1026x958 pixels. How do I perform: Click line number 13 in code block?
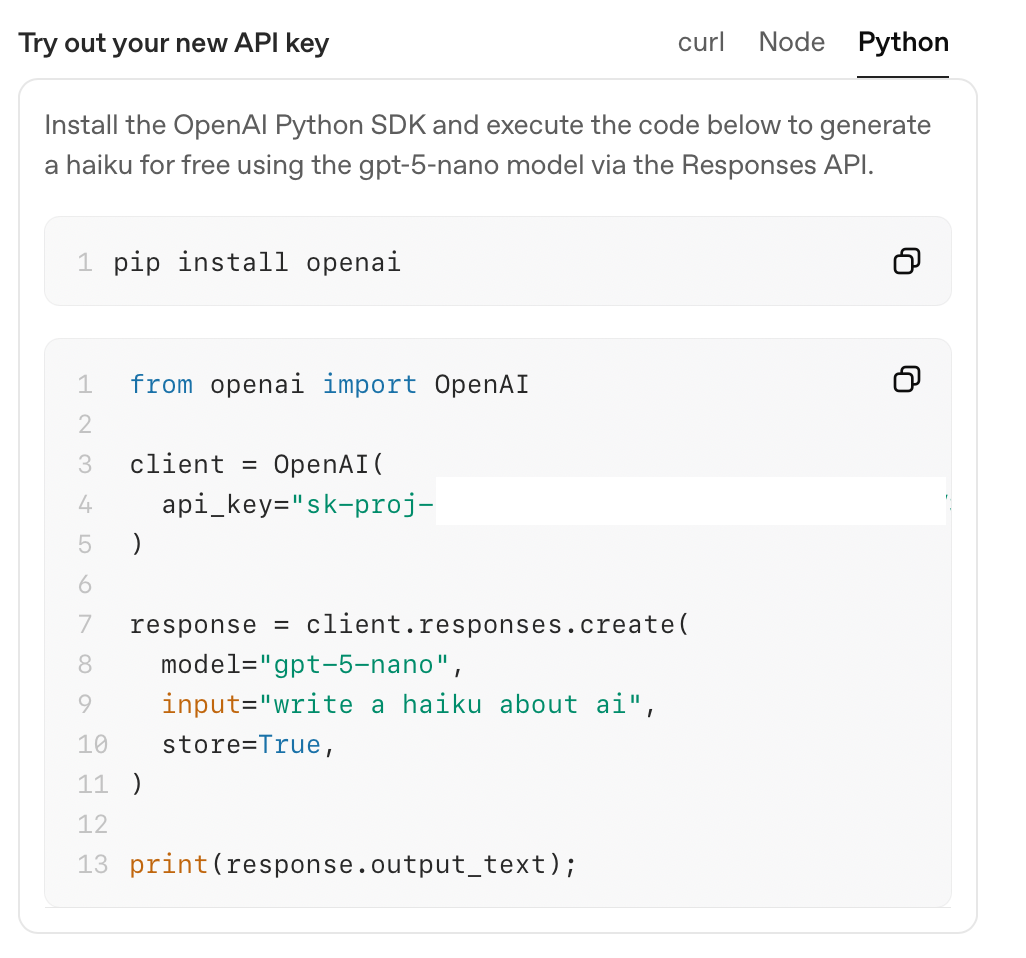92,865
